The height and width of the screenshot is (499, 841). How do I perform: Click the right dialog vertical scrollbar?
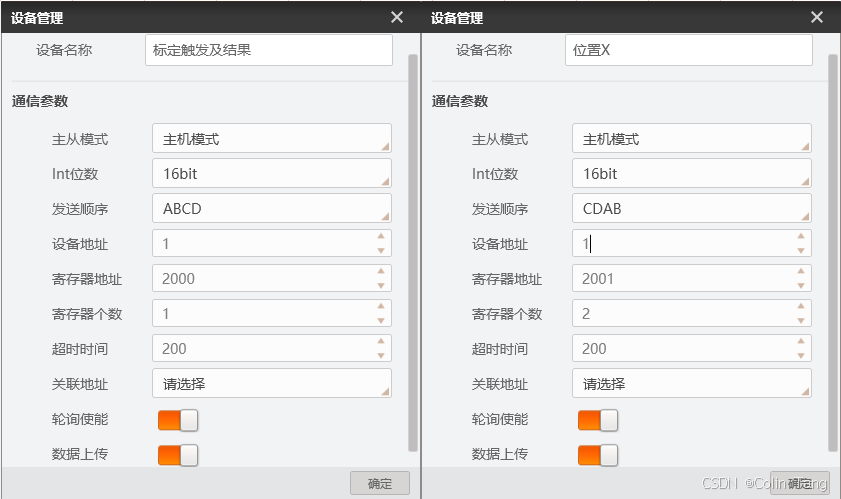(x=833, y=252)
